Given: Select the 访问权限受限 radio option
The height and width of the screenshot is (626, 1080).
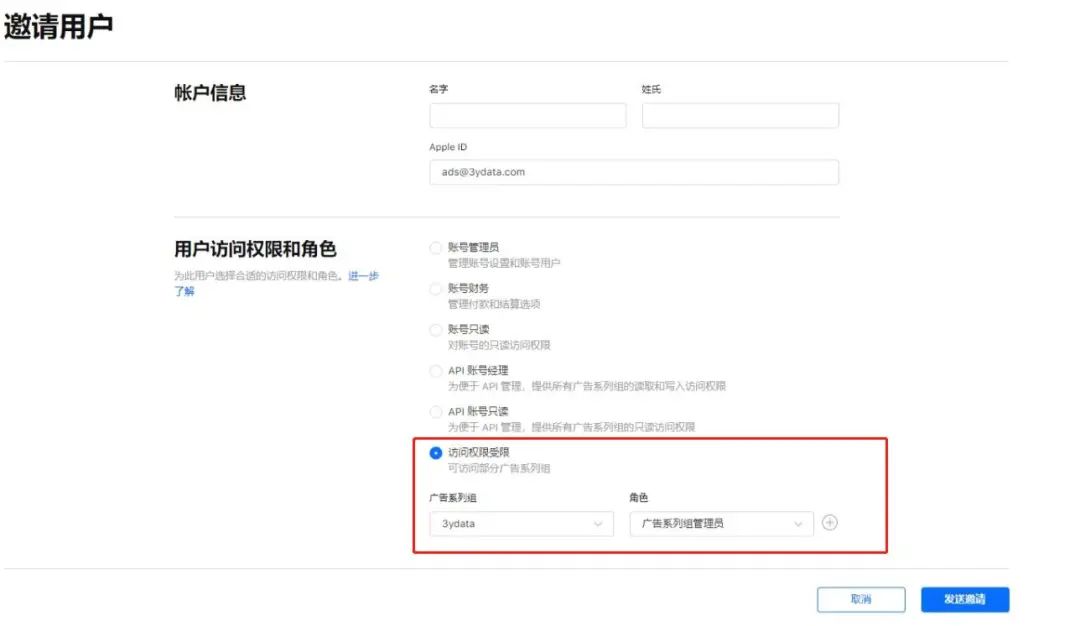Looking at the screenshot, I should pyautogui.click(x=435, y=452).
